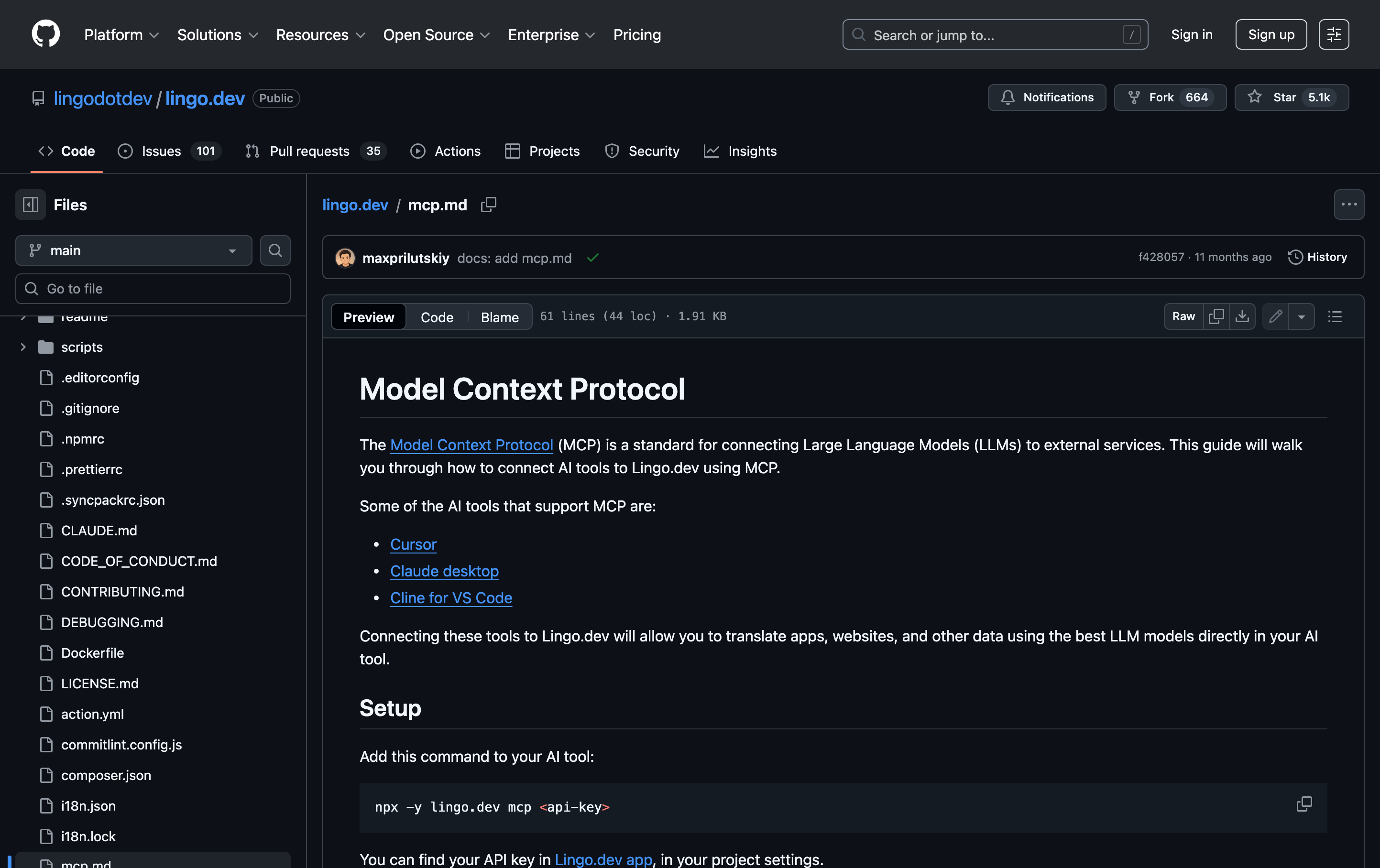Open the Pull requests tab

click(x=309, y=151)
